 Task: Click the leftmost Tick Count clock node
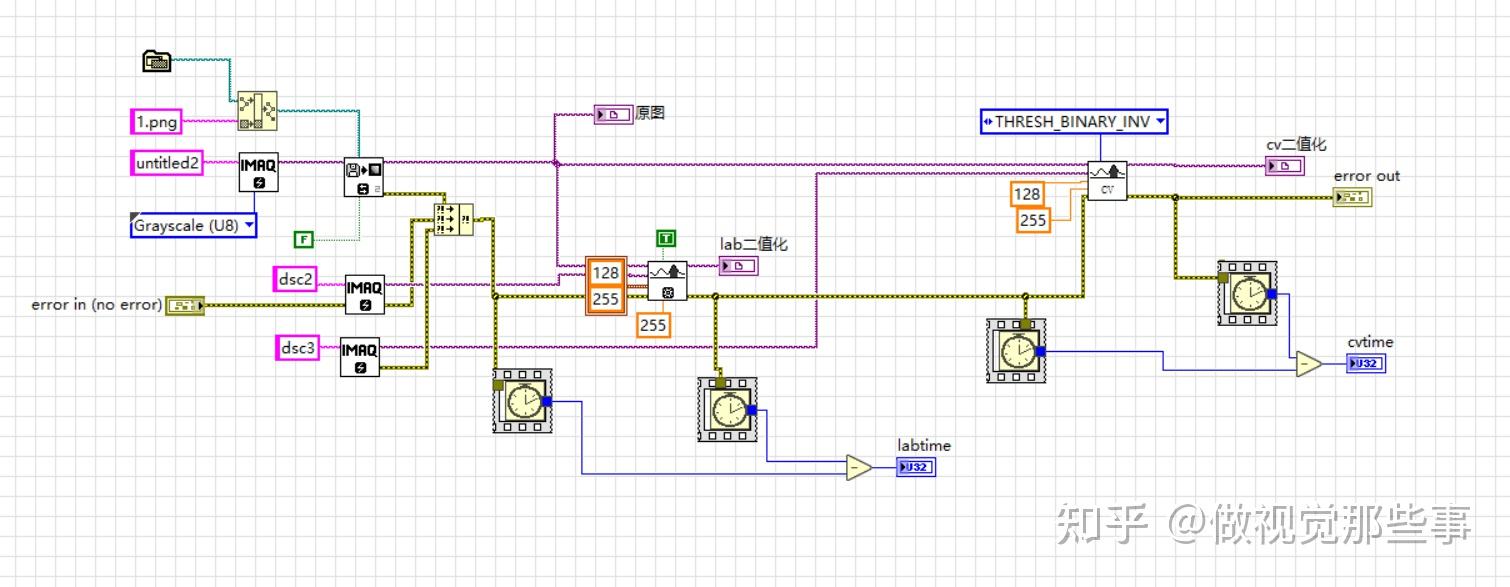(521, 404)
